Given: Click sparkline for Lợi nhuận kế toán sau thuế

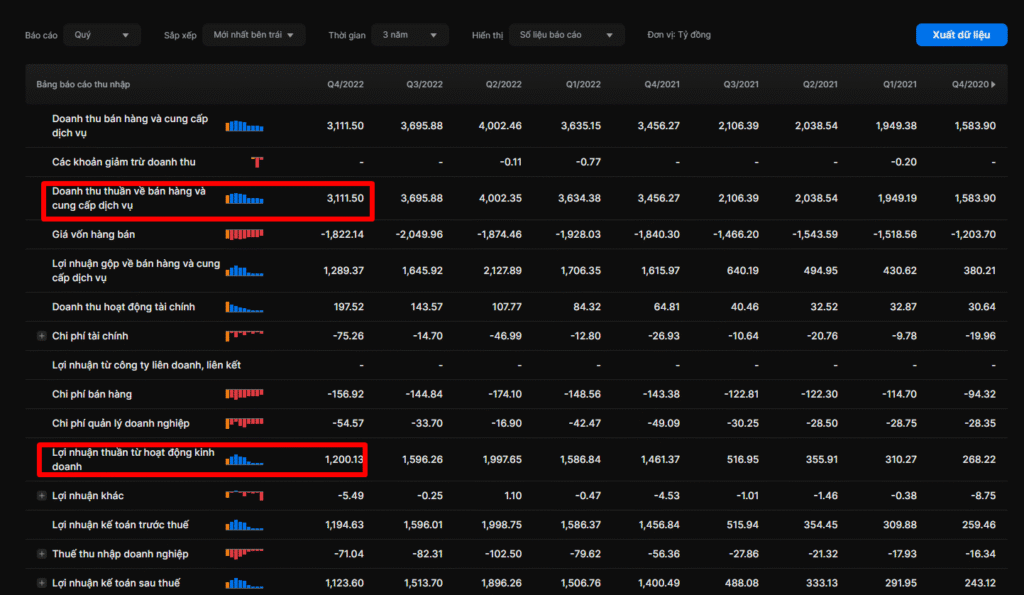Looking at the screenshot, I should [244, 583].
